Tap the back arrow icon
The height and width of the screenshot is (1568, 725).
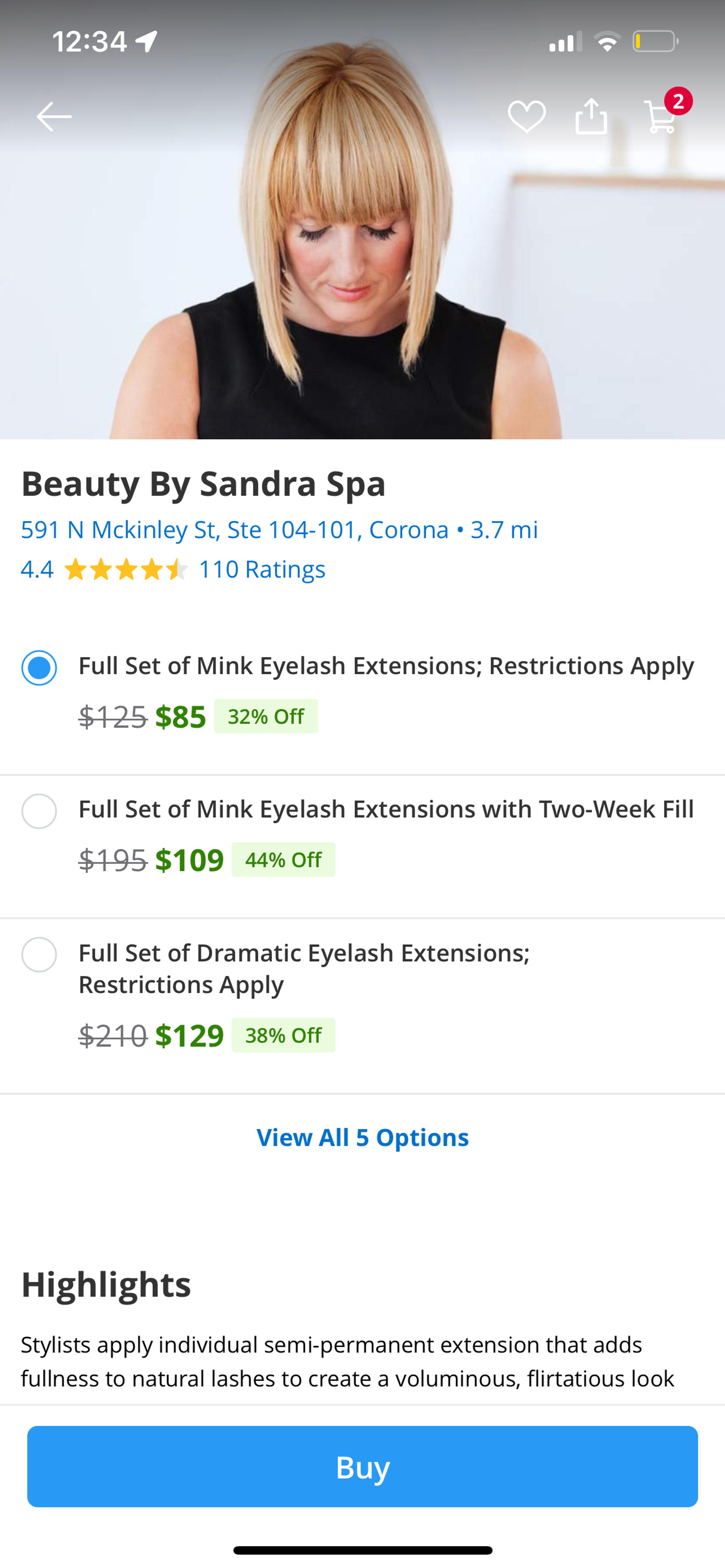coord(54,116)
